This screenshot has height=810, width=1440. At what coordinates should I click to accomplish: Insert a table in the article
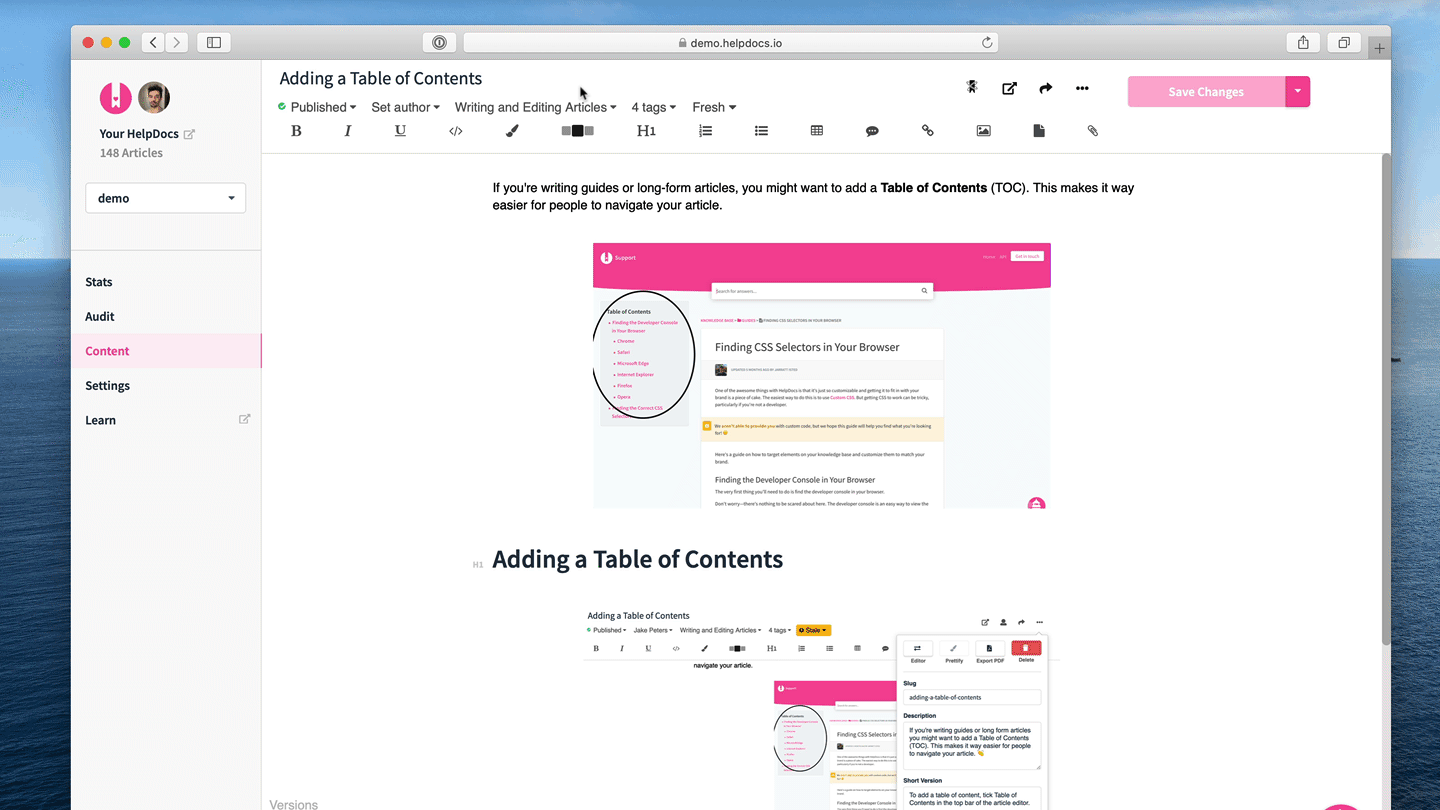[x=817, y=131]
